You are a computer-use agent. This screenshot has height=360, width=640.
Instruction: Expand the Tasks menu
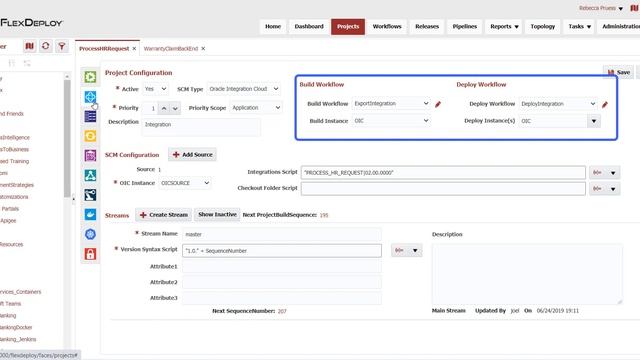(x=579, y=27)
